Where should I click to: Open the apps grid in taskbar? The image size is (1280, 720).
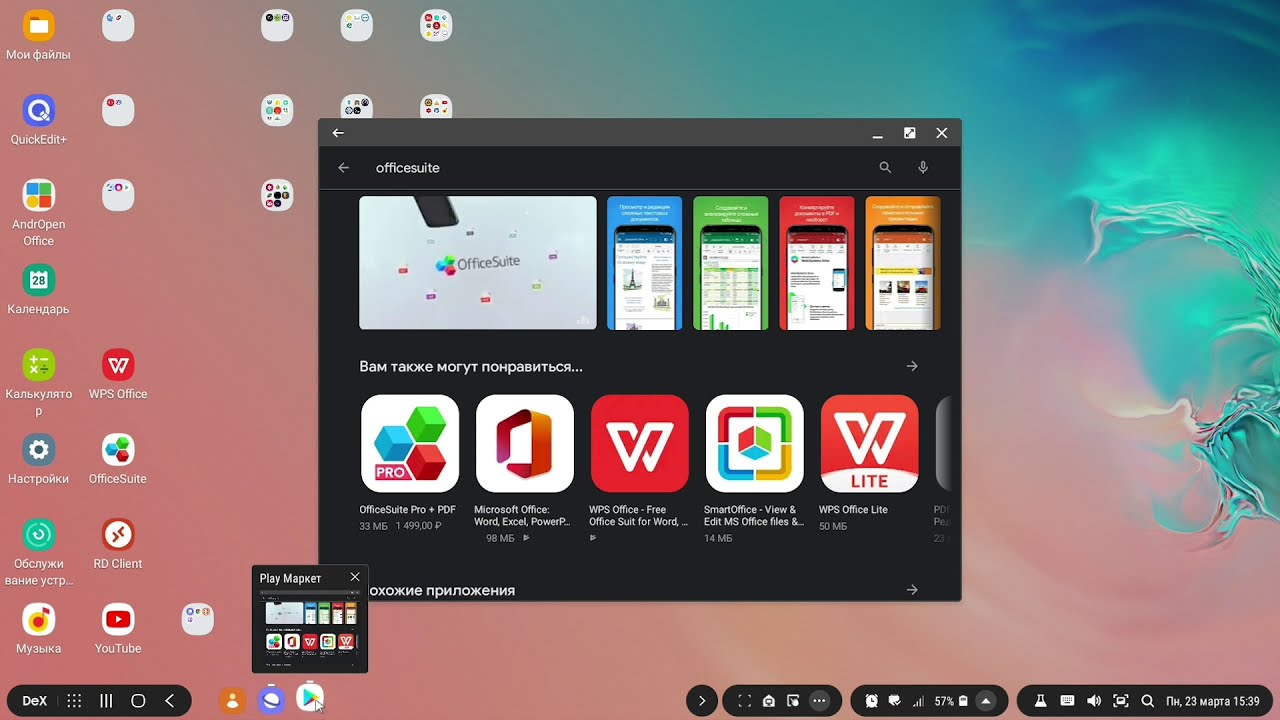tap(74, 701)
